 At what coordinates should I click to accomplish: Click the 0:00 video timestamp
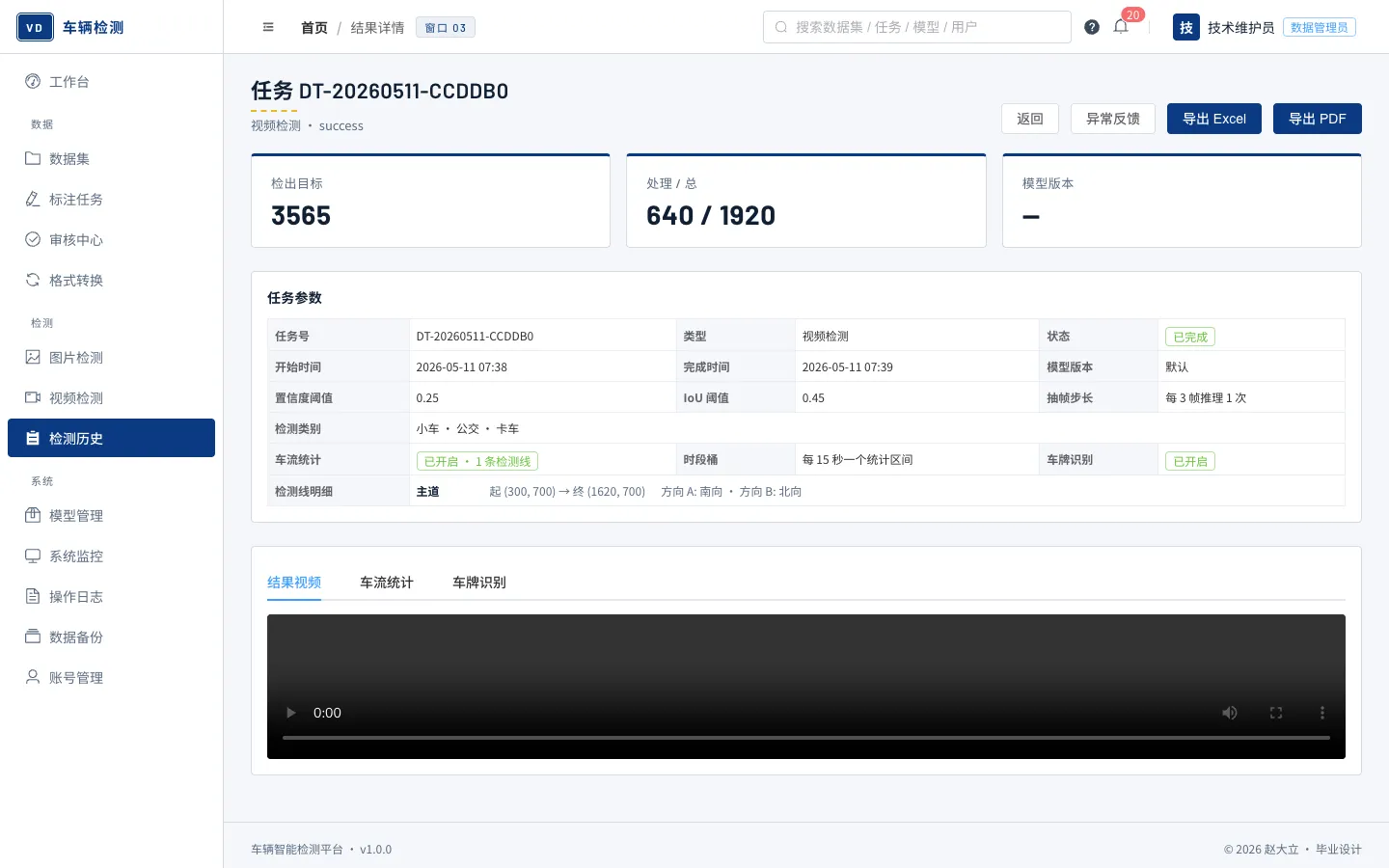327,713
